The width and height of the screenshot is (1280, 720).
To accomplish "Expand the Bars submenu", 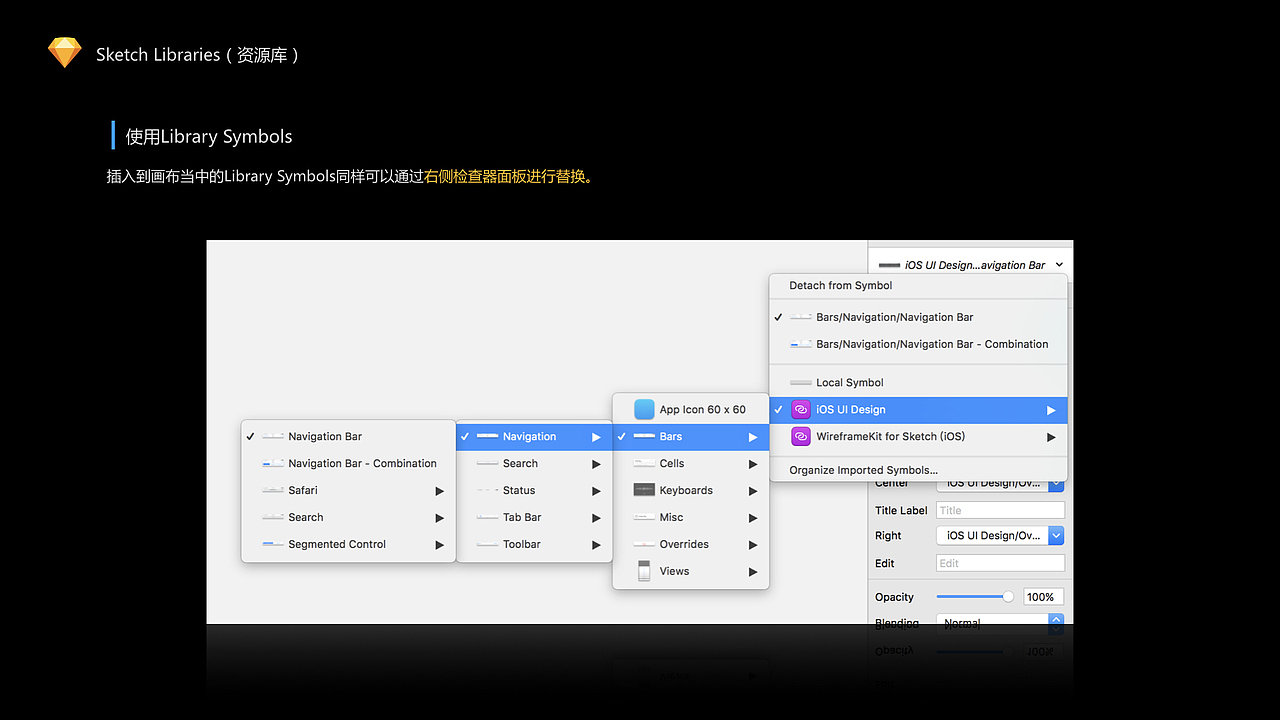I will pos(690,436).
